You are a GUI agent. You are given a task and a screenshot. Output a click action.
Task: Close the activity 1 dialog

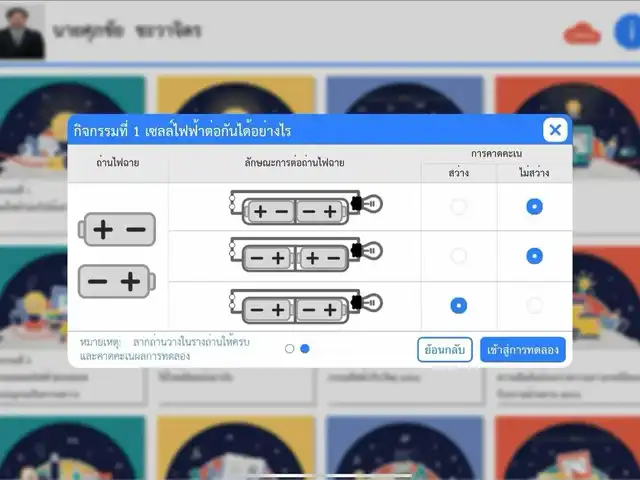pyautogui.click(x=555, y=130)
